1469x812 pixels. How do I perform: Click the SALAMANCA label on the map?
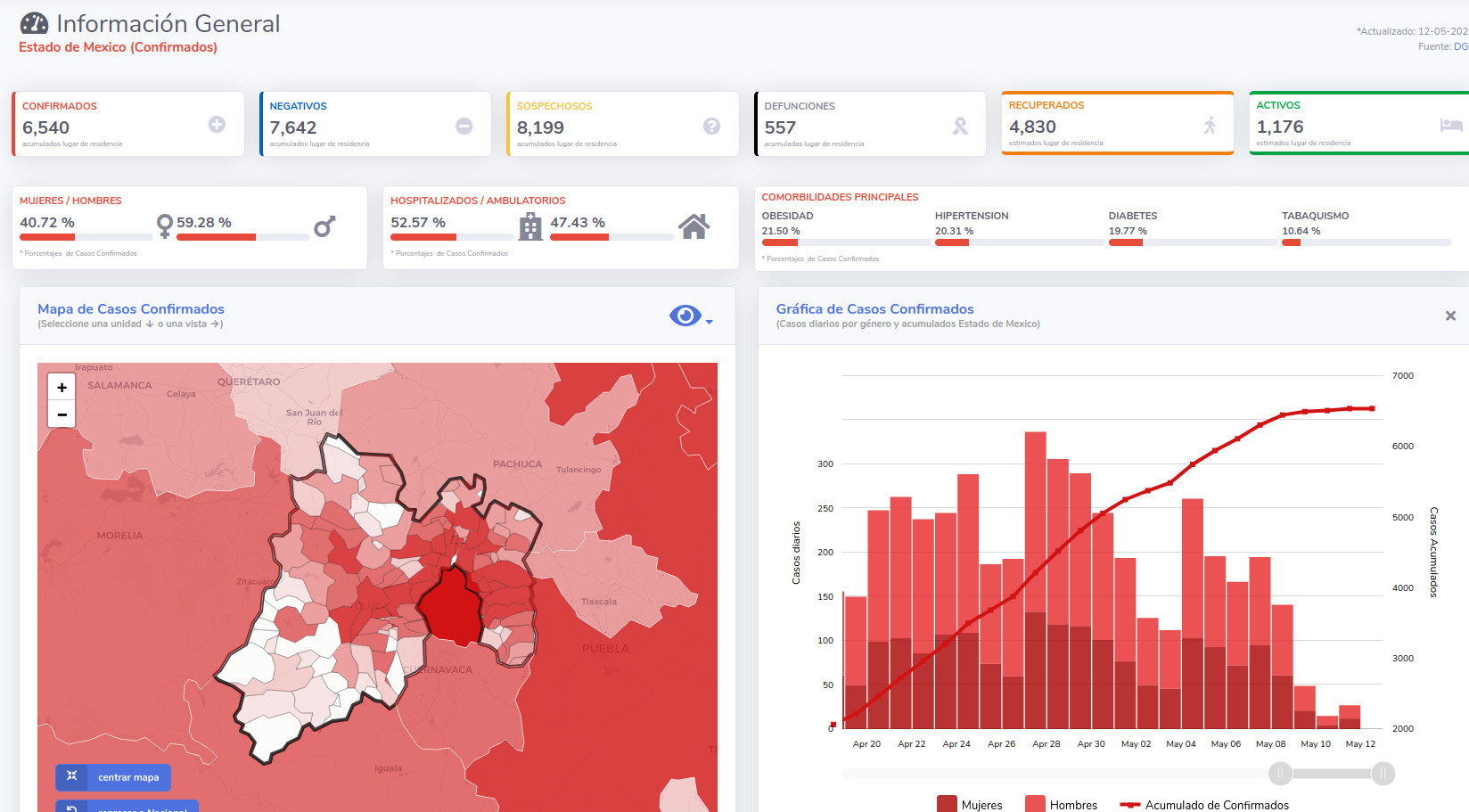pyautogui.click(x=119, y=386)
